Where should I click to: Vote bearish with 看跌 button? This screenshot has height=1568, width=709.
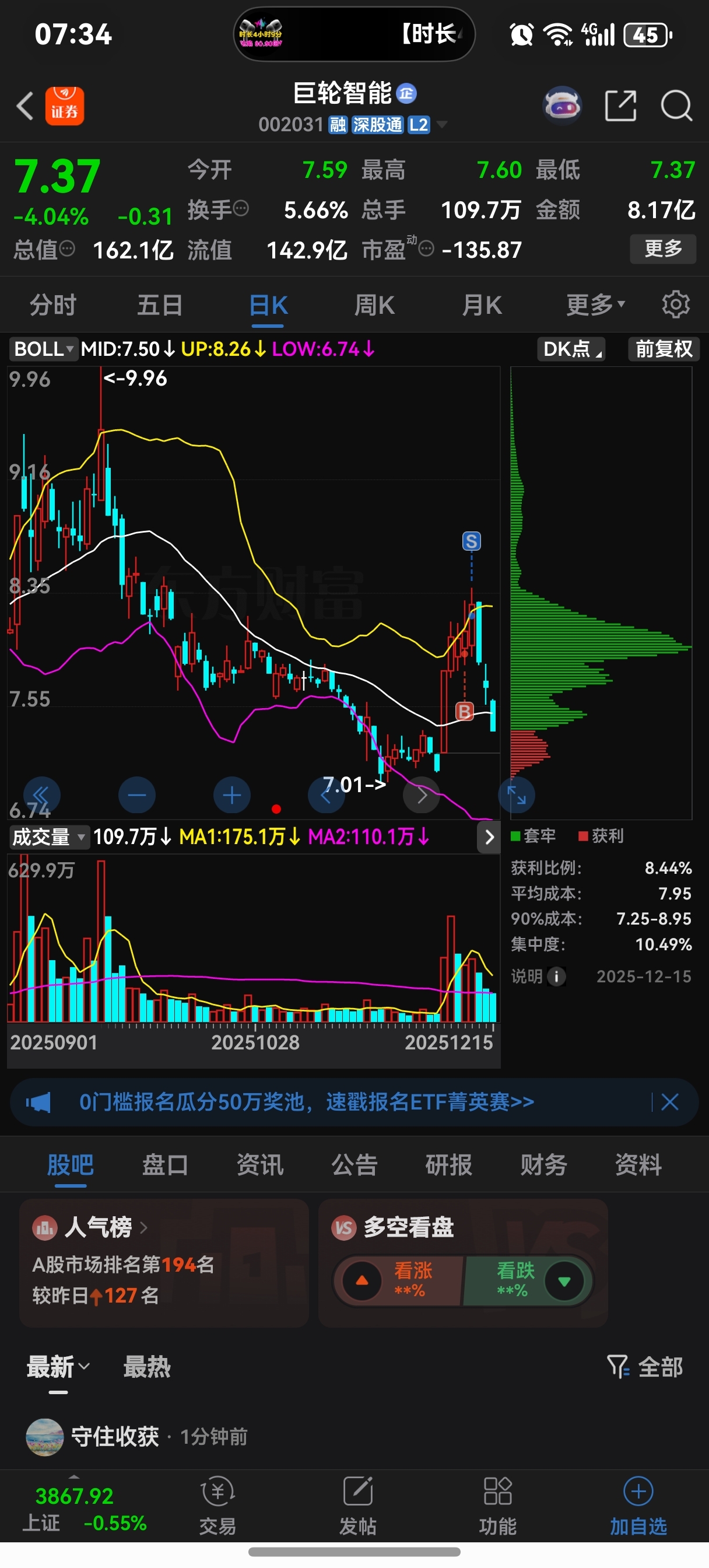[x=527, y=1280]
